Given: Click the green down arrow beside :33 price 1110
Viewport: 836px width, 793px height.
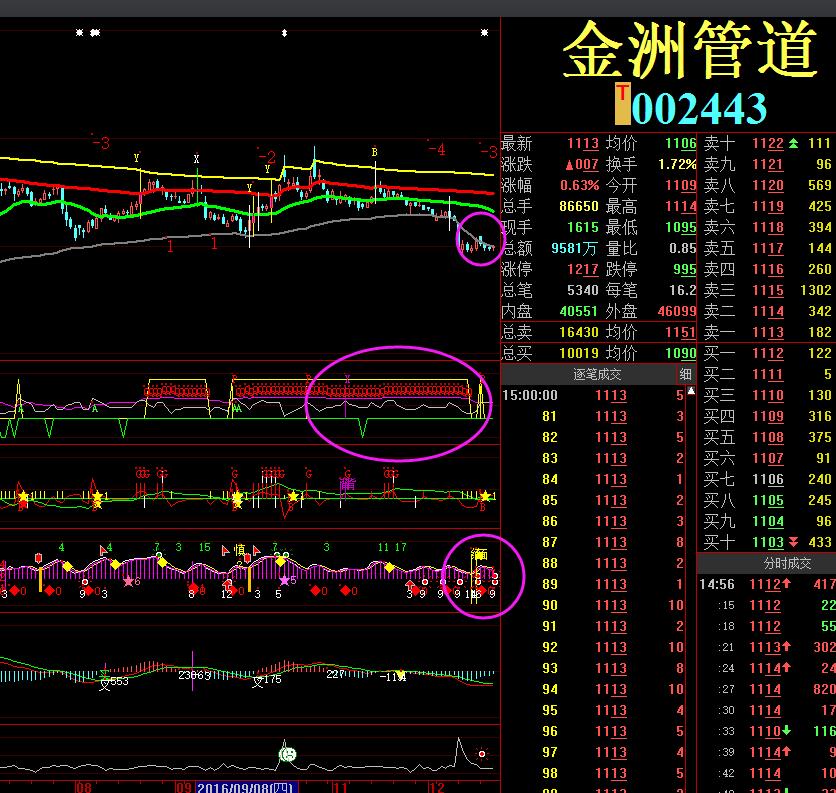Looking at the screenshot, I should [x=786, y=731].
